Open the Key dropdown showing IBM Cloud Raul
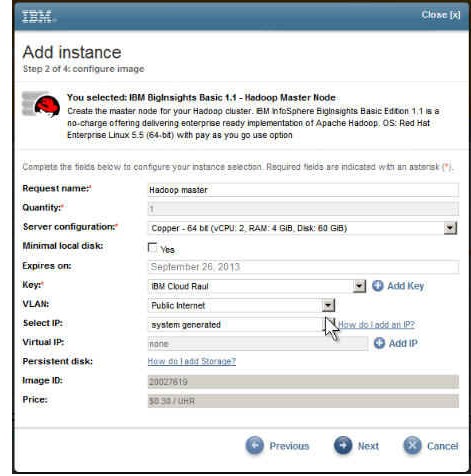This screenshot has height=476, width=471. (257, 286)
